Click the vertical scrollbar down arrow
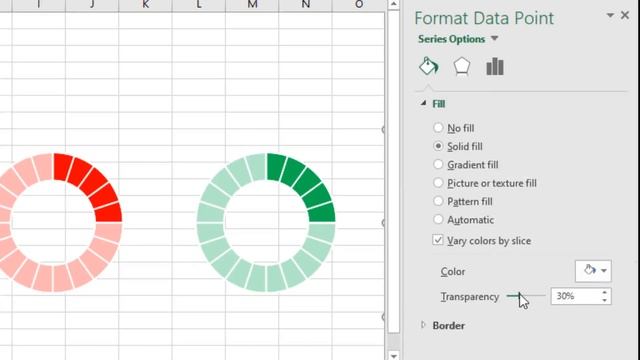This screenshot has height=360, width=640. 393,356
